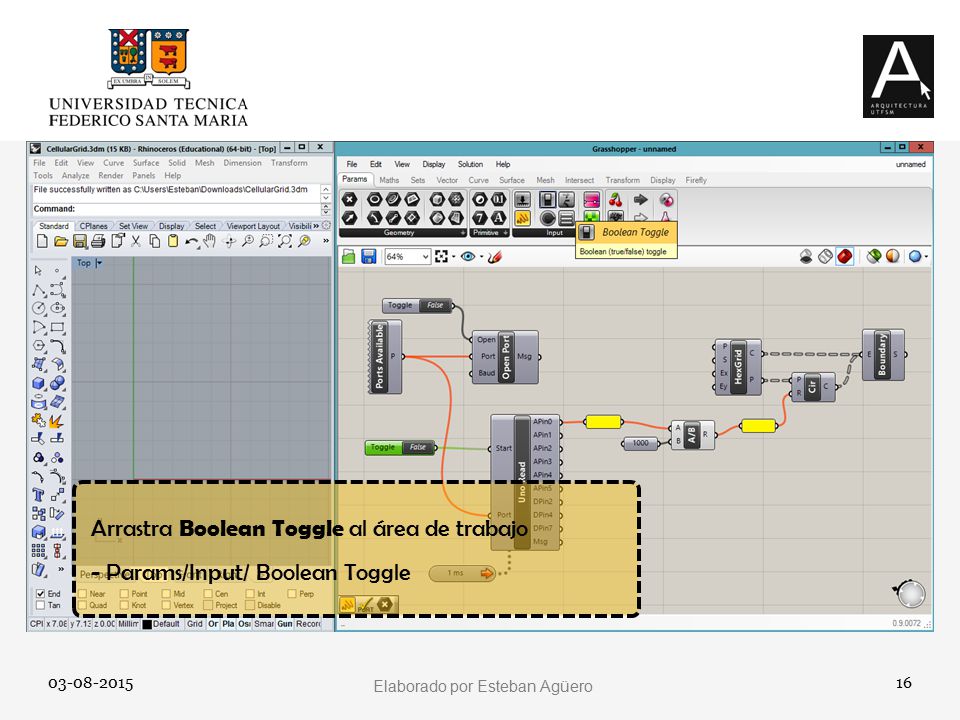This screenshot has height=720, width=960.
Task: Select the Rectangle tool in Rhino sidebar
Action: pyautogui.click(x=58, y=328)
